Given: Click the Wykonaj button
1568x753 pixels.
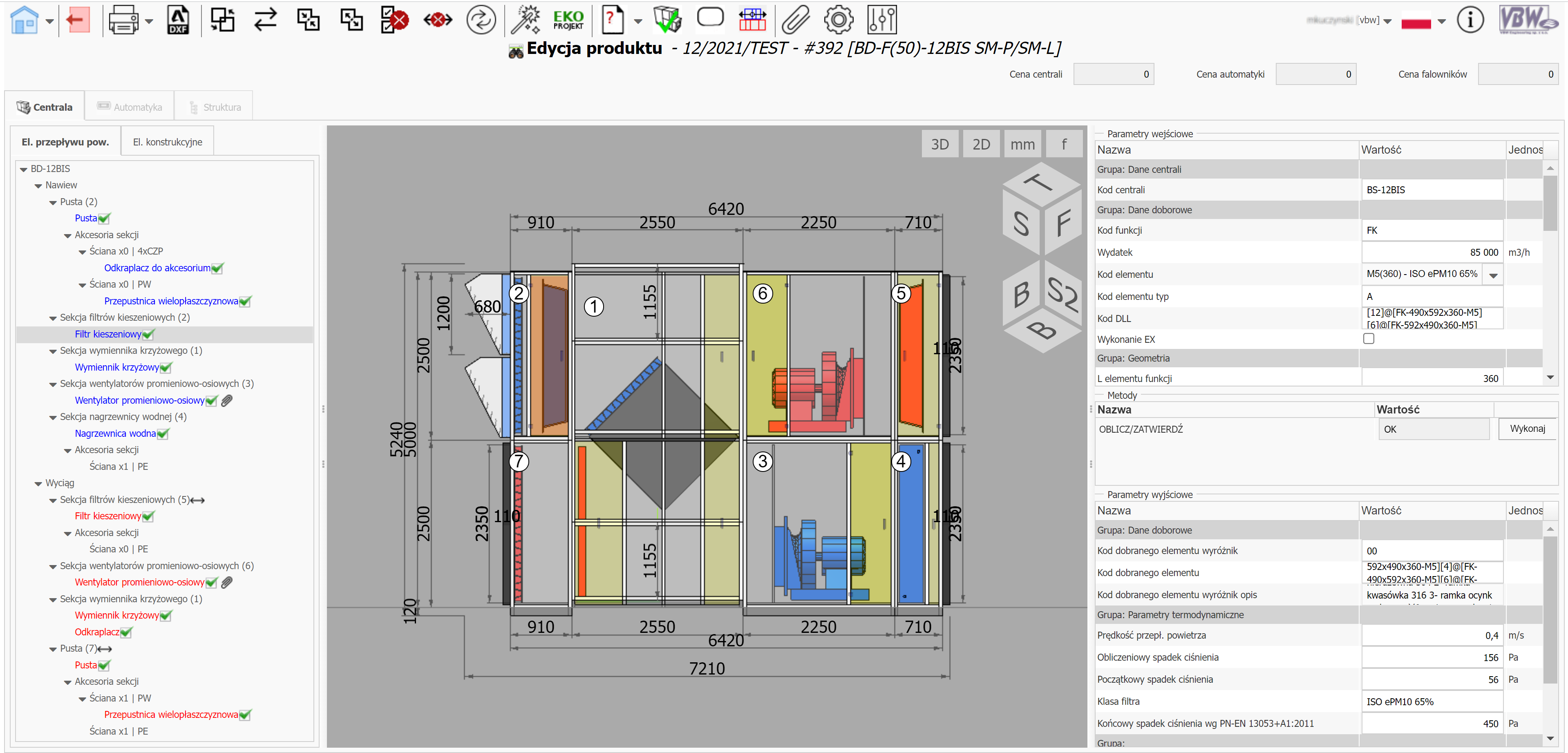Looking at the screenshot, I should tap(1527, 429).
